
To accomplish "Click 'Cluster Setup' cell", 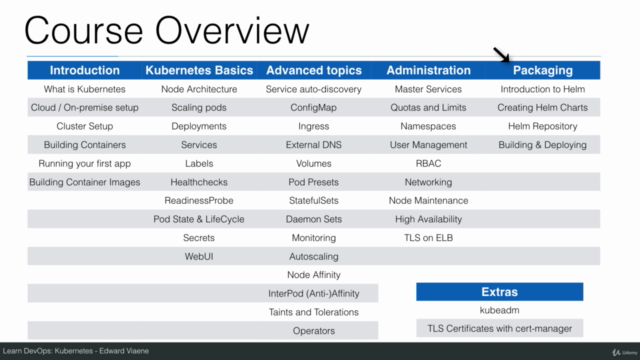I will (x=84, y=126).
